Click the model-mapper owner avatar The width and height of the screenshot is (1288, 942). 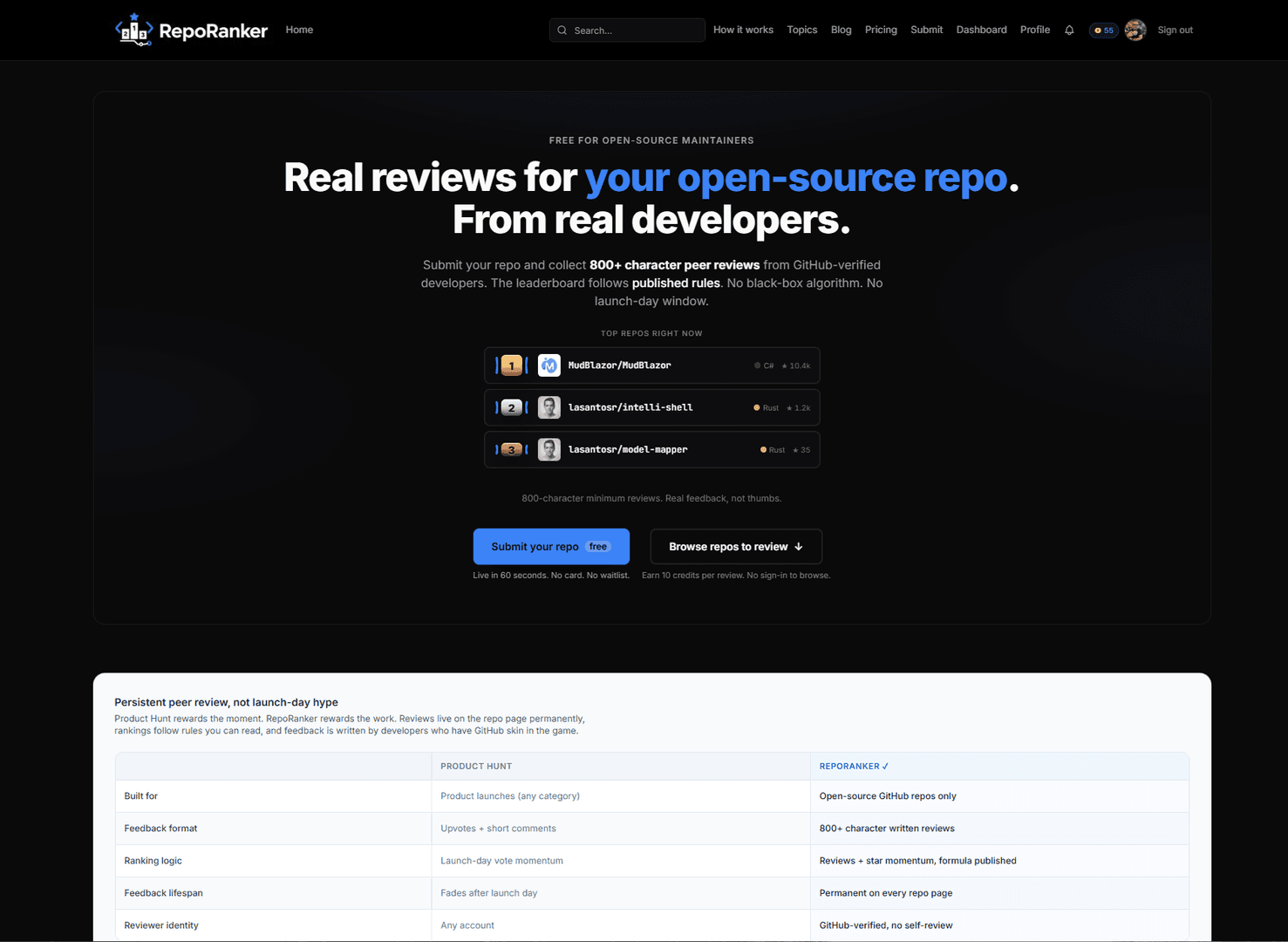[x=549, y=450]
